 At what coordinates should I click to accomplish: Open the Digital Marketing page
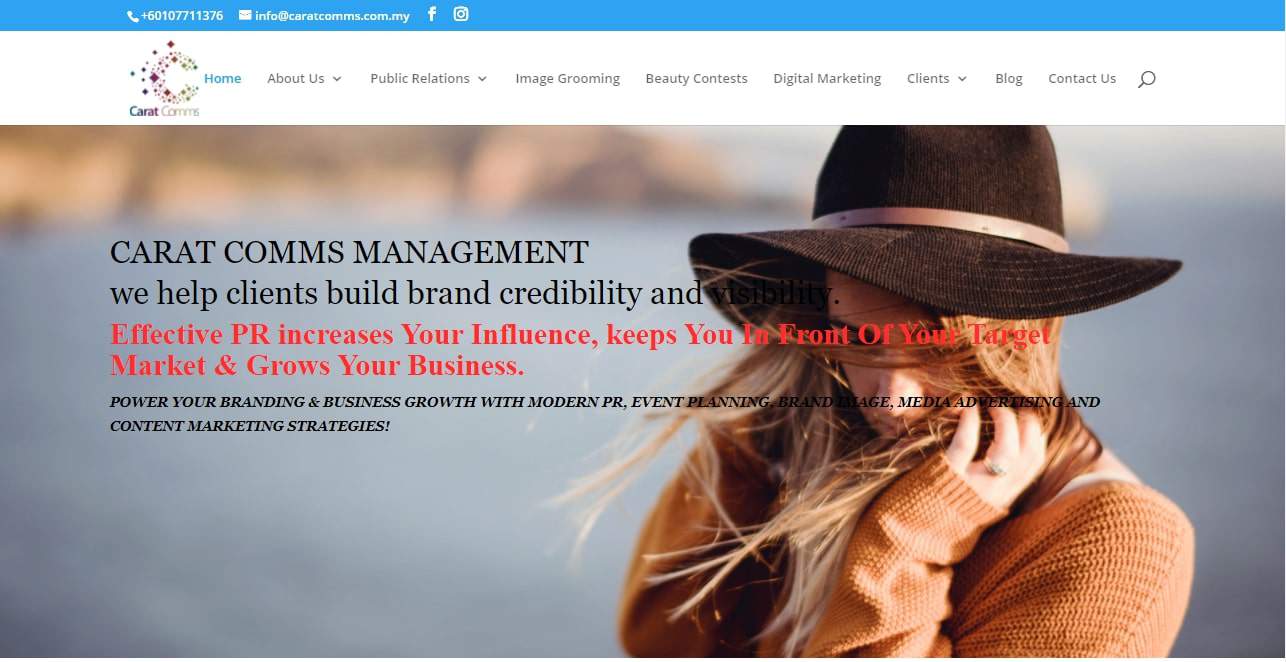point(827,78)
